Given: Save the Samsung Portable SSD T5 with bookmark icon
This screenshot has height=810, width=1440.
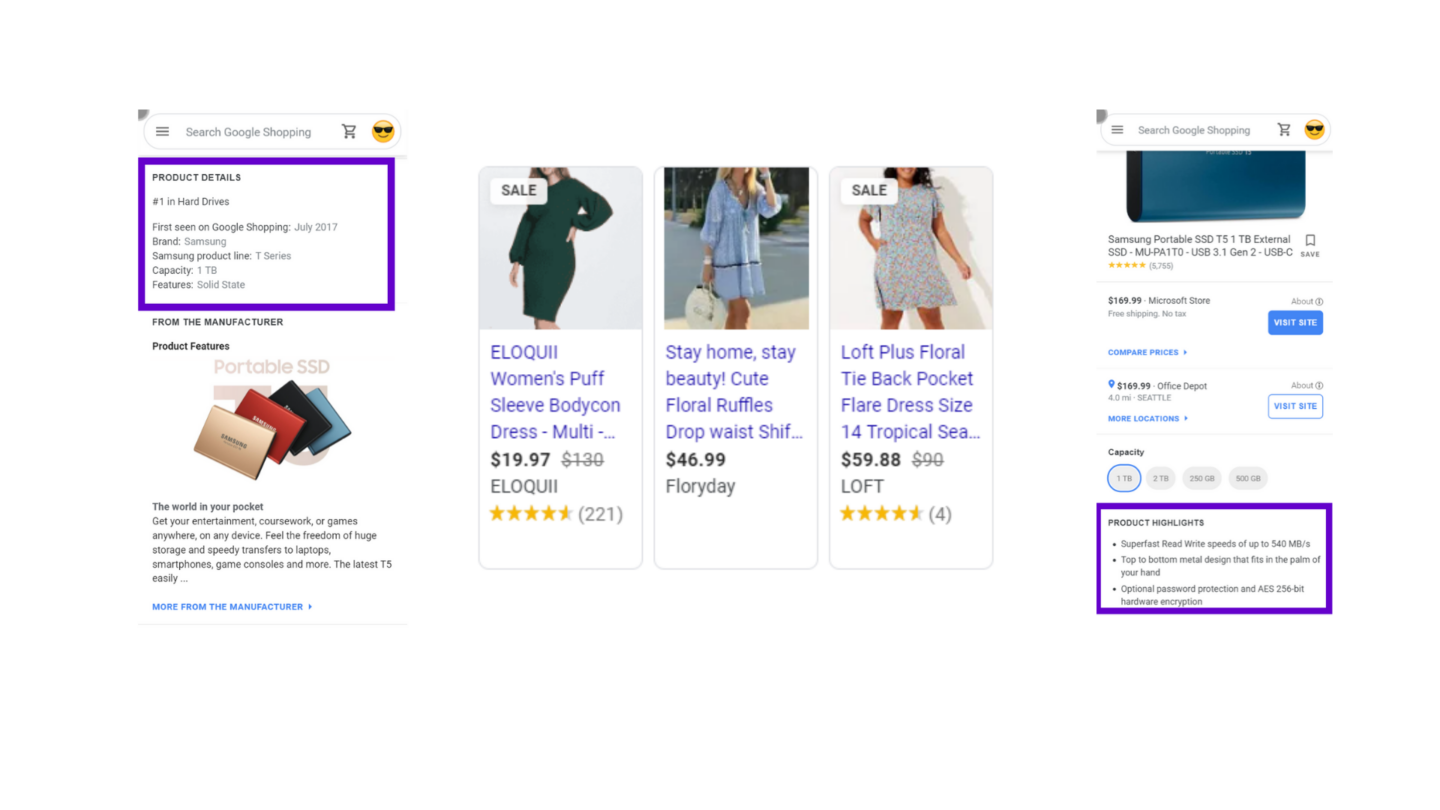Looking at the screenshot, I should (1310, 241).
